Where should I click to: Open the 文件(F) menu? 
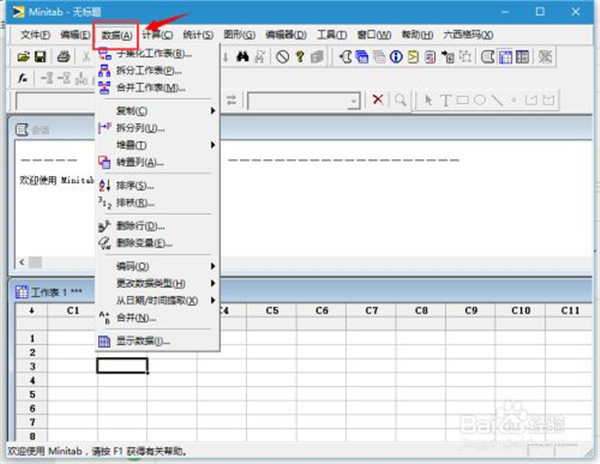click(x=35, y=35)
